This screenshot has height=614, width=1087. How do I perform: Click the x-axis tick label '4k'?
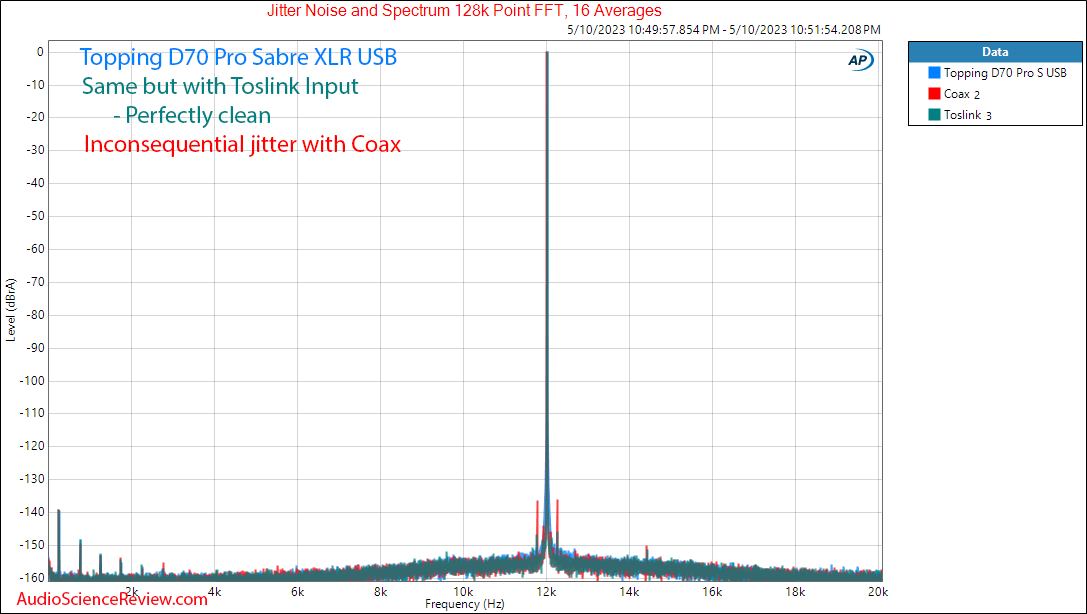[x=215, y=592]
